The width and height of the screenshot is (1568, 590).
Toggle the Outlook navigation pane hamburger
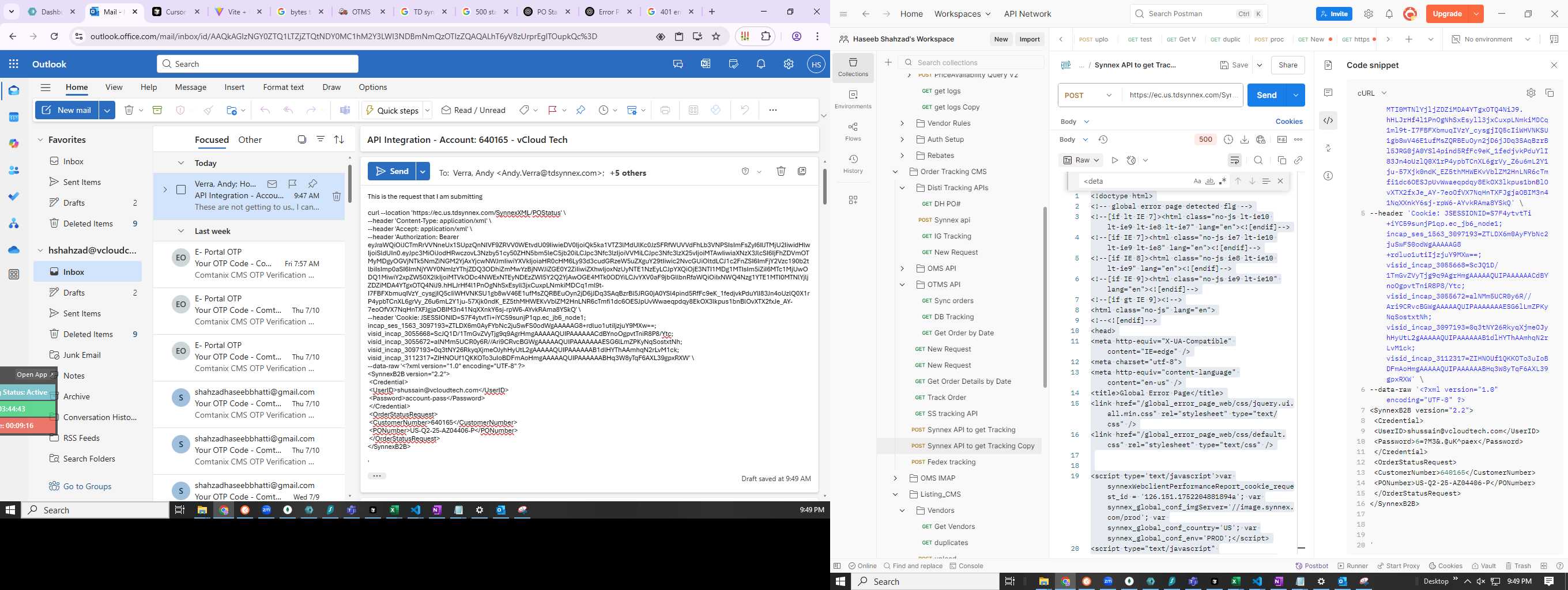point(46,87)
